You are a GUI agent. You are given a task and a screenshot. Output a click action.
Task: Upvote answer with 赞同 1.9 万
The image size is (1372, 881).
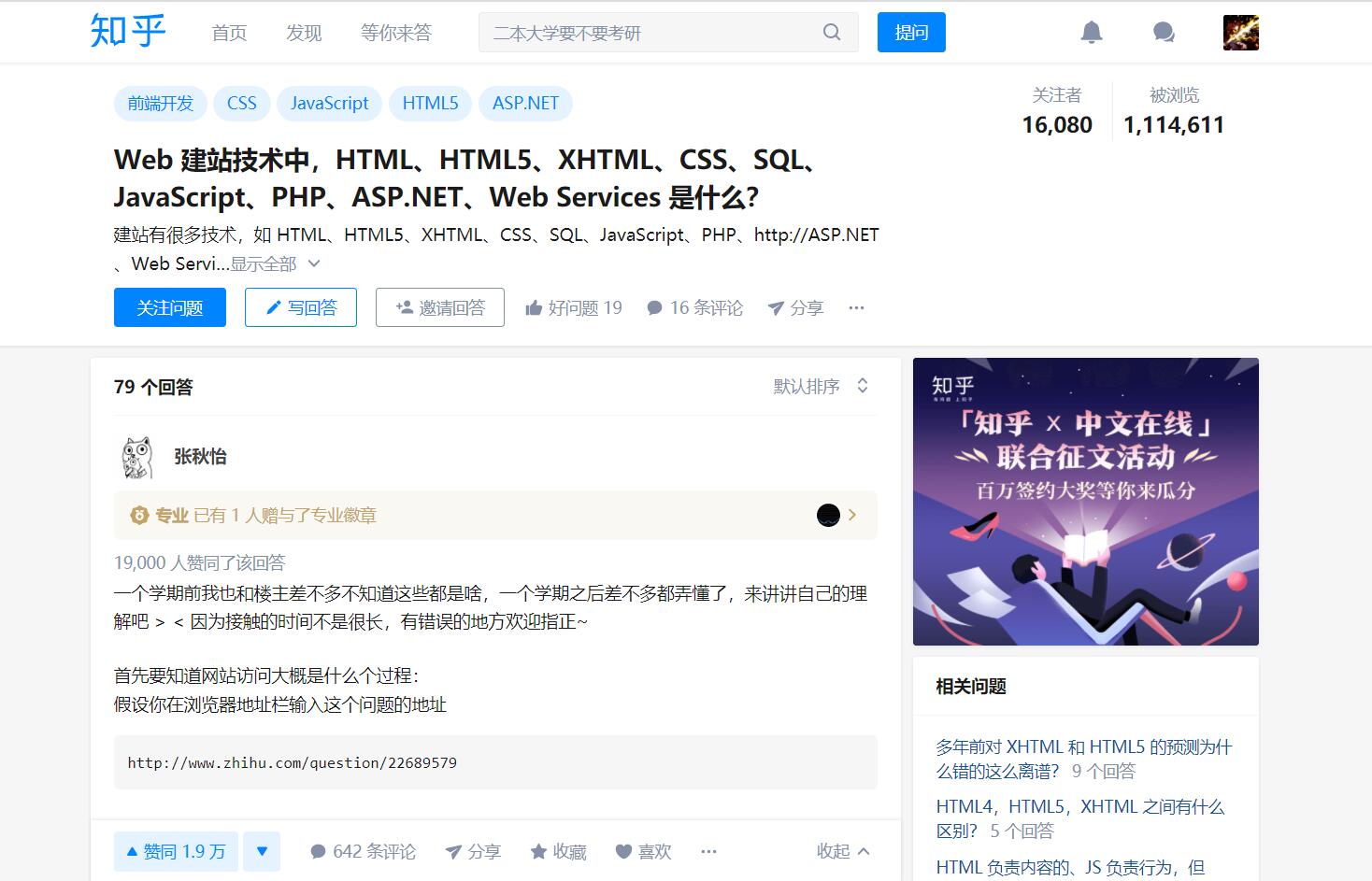[176, 851]
